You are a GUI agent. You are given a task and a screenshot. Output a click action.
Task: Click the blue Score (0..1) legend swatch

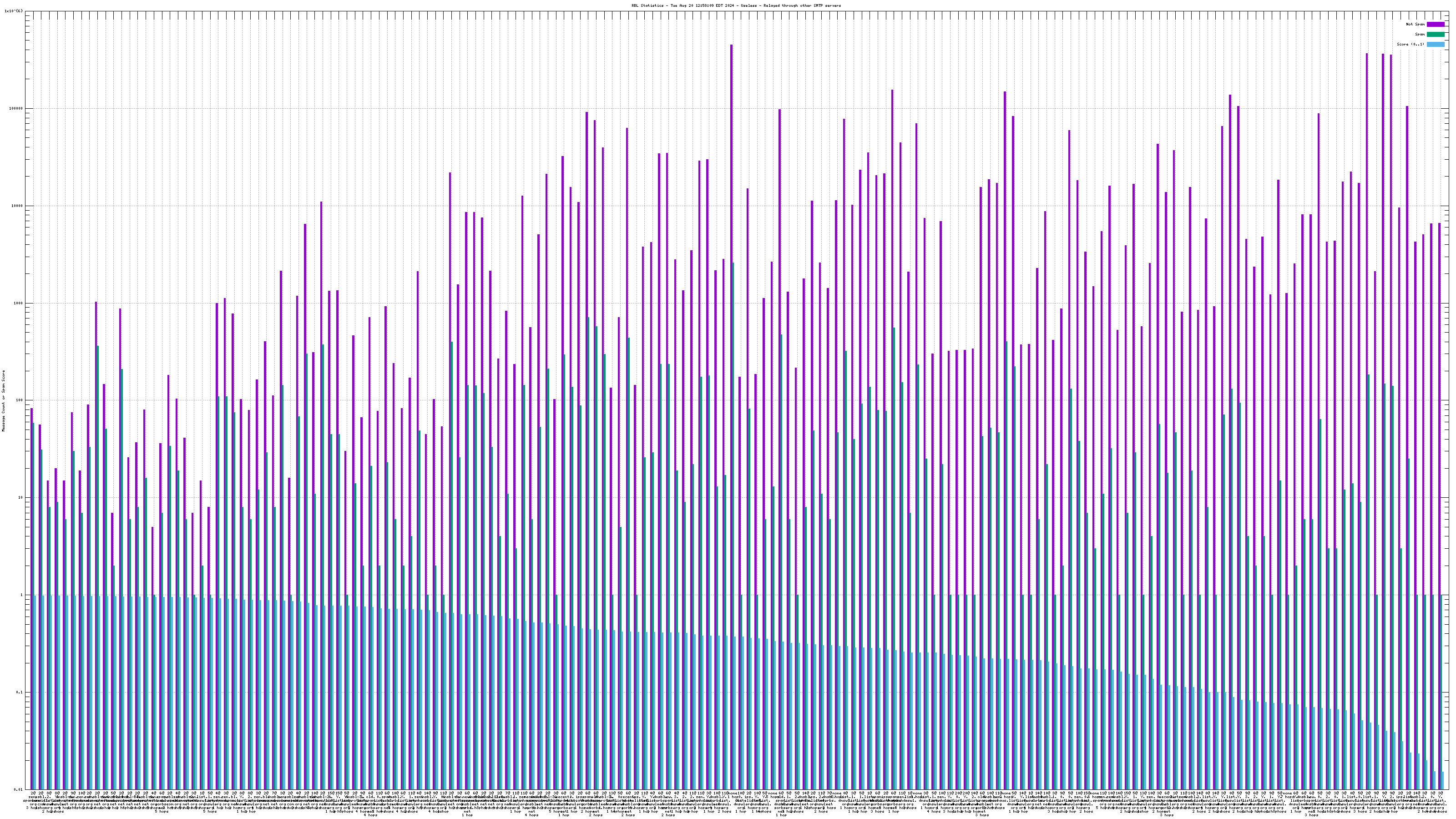pyautogui.click(x=1436, y=44)
